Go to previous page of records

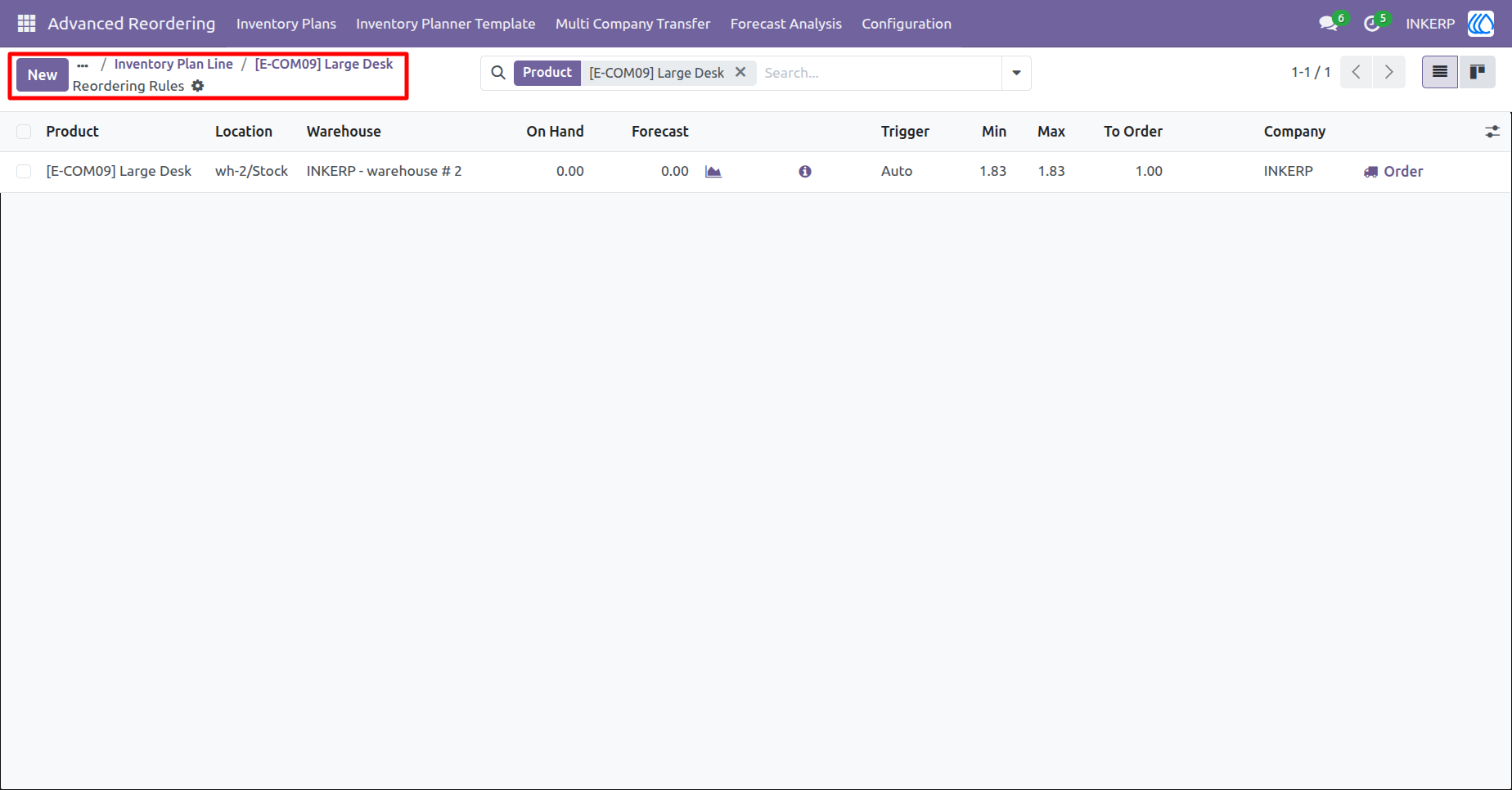[x=1357, y=72]
